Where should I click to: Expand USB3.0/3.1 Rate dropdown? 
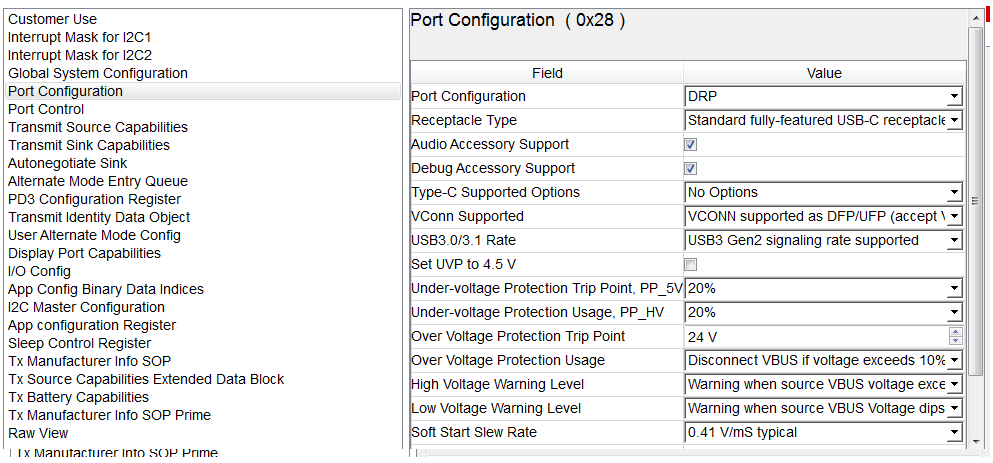824,241
